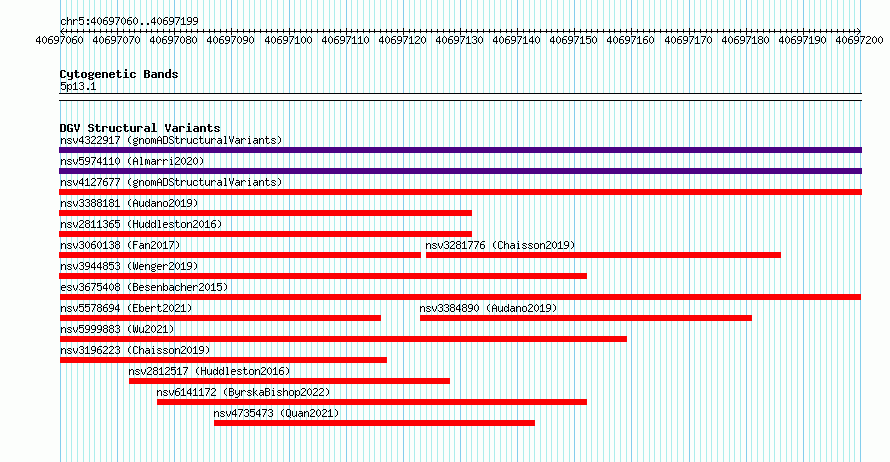Click ruler position 40697070
Screen dimensions: 890x462
pos(116,40)
